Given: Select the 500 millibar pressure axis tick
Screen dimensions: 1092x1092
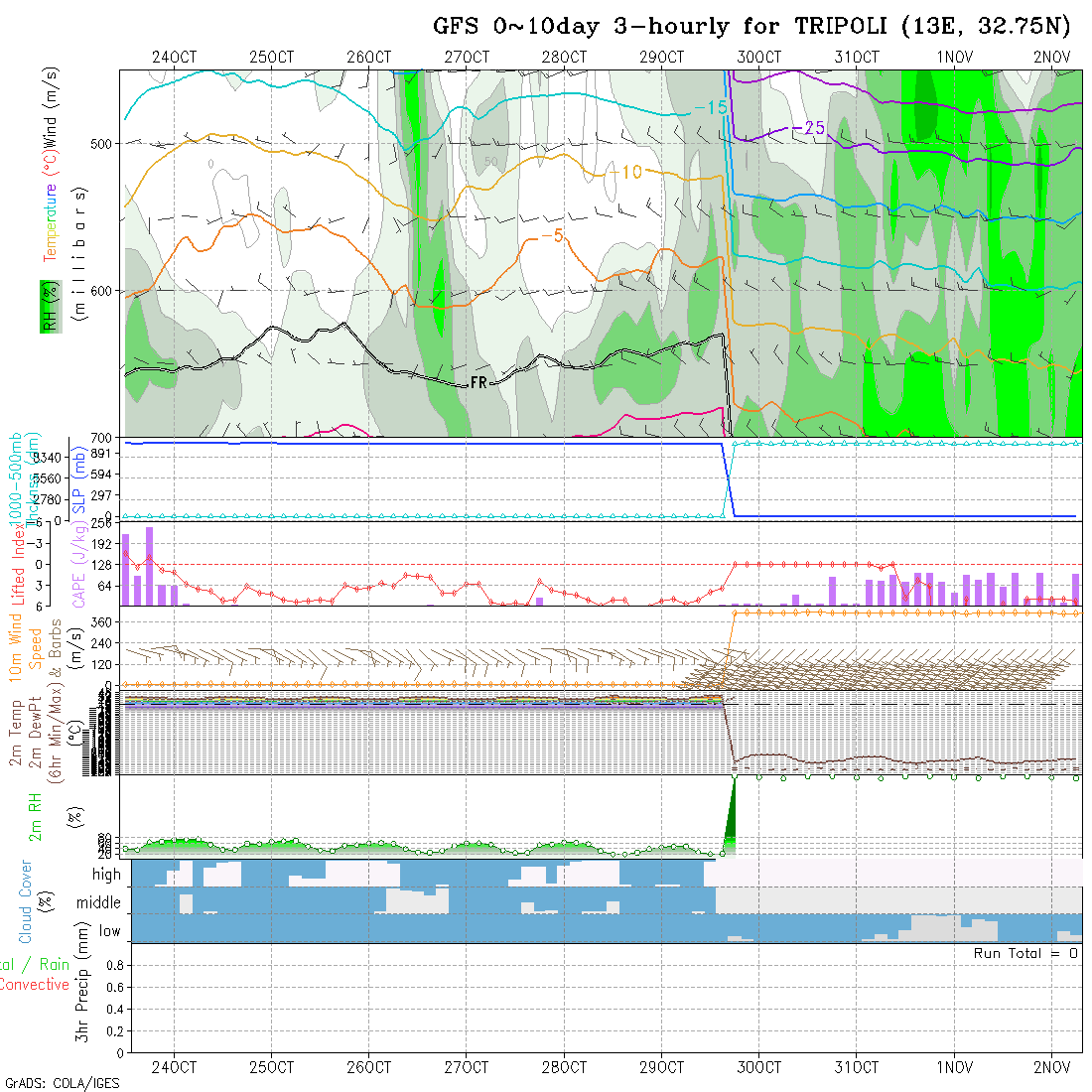Looking at the screenshot, I should 103,144.
